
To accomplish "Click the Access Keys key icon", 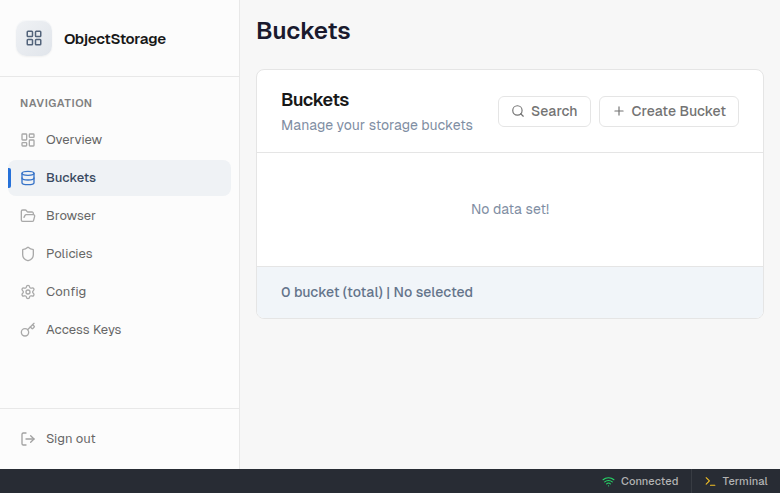I will pyautogui.click(x=28, y=330).
